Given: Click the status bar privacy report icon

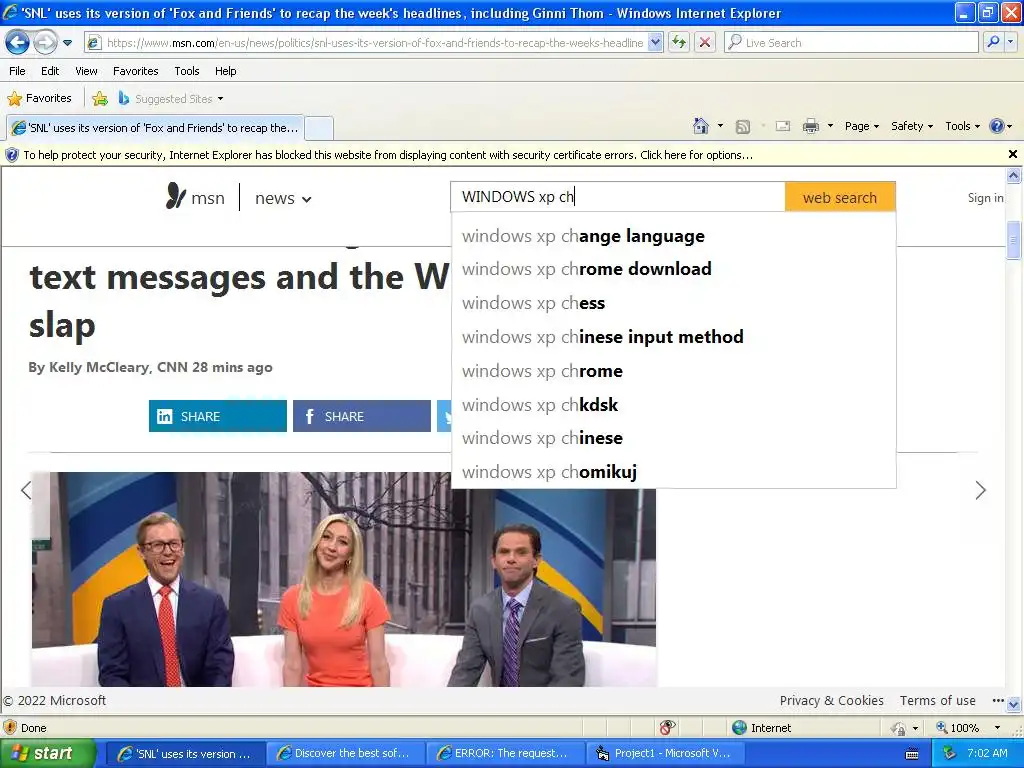Looking at the screenshot, I should click(x=667, y=728).
